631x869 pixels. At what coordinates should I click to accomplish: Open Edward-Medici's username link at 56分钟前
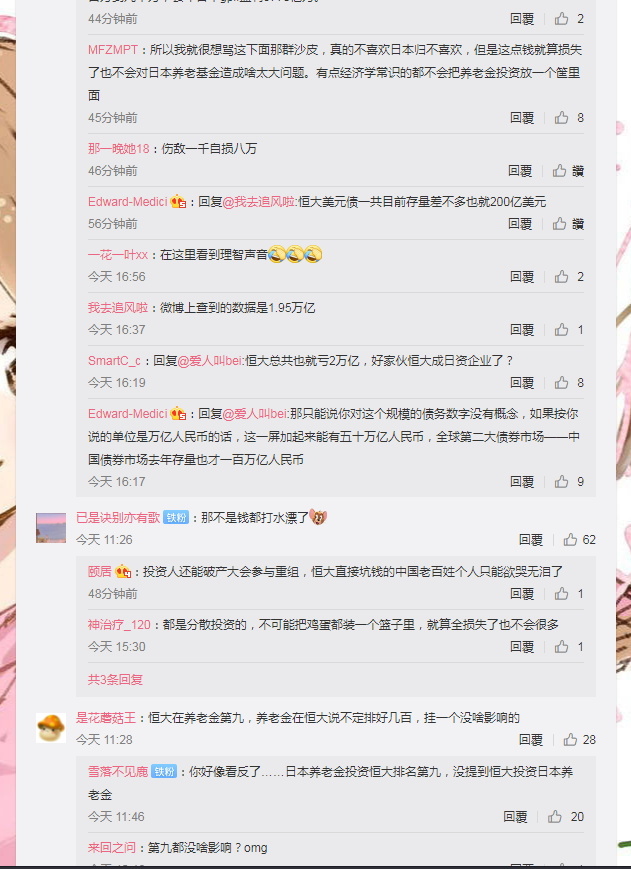click(x=127, y=202)
